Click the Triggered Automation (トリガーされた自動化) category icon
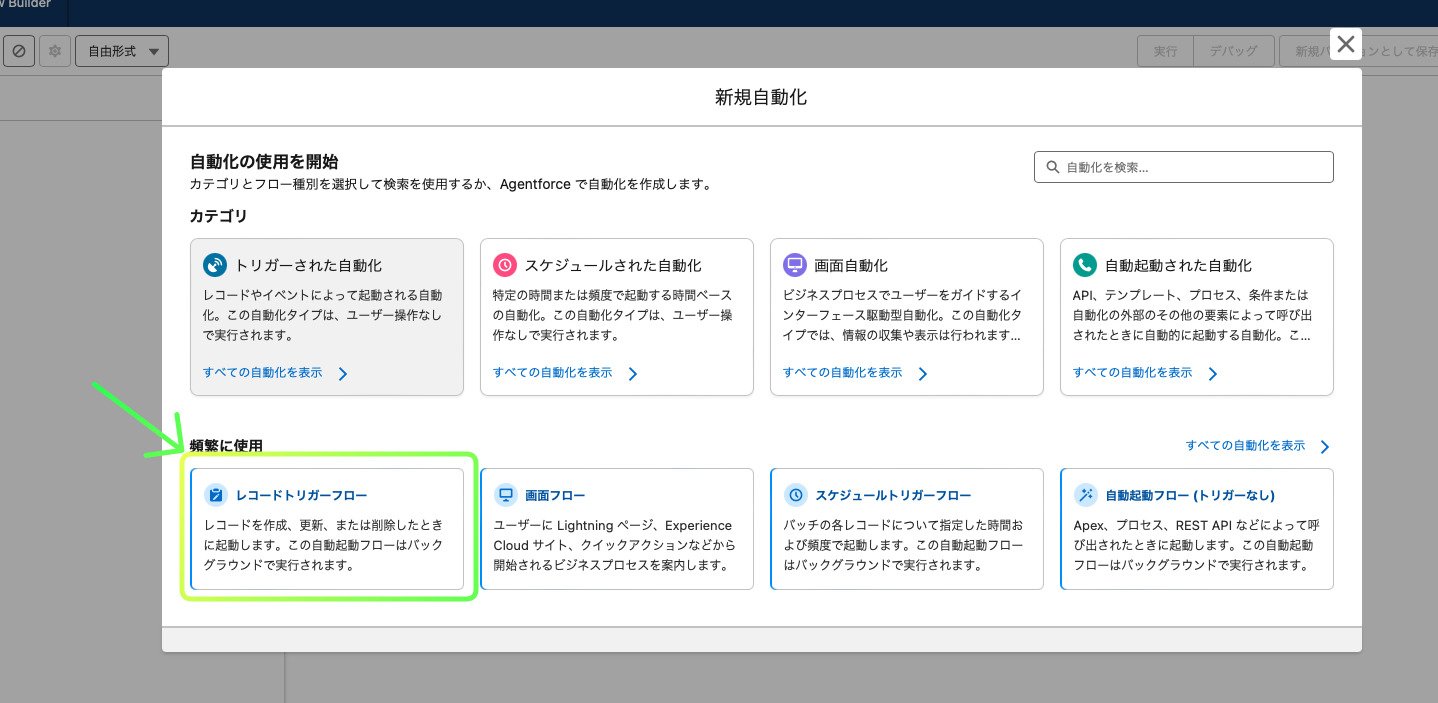Screen dimensions: 1438x703 click(x=215, y=265)
